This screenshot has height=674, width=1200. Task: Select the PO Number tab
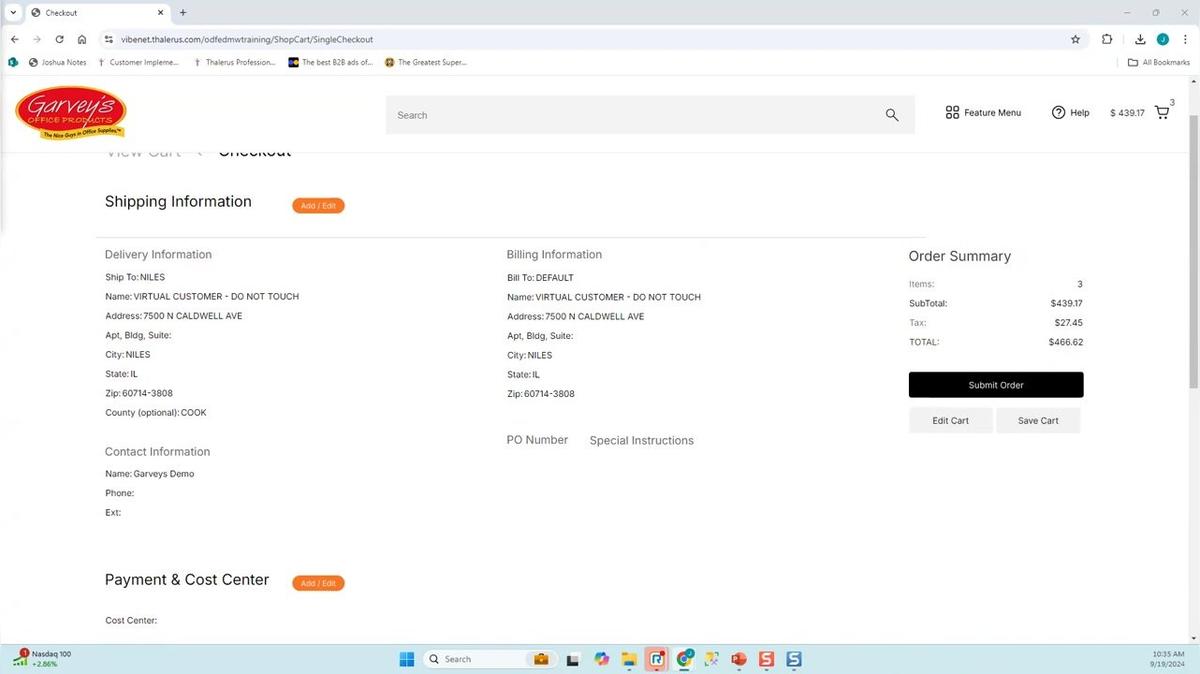click(537, 440)
